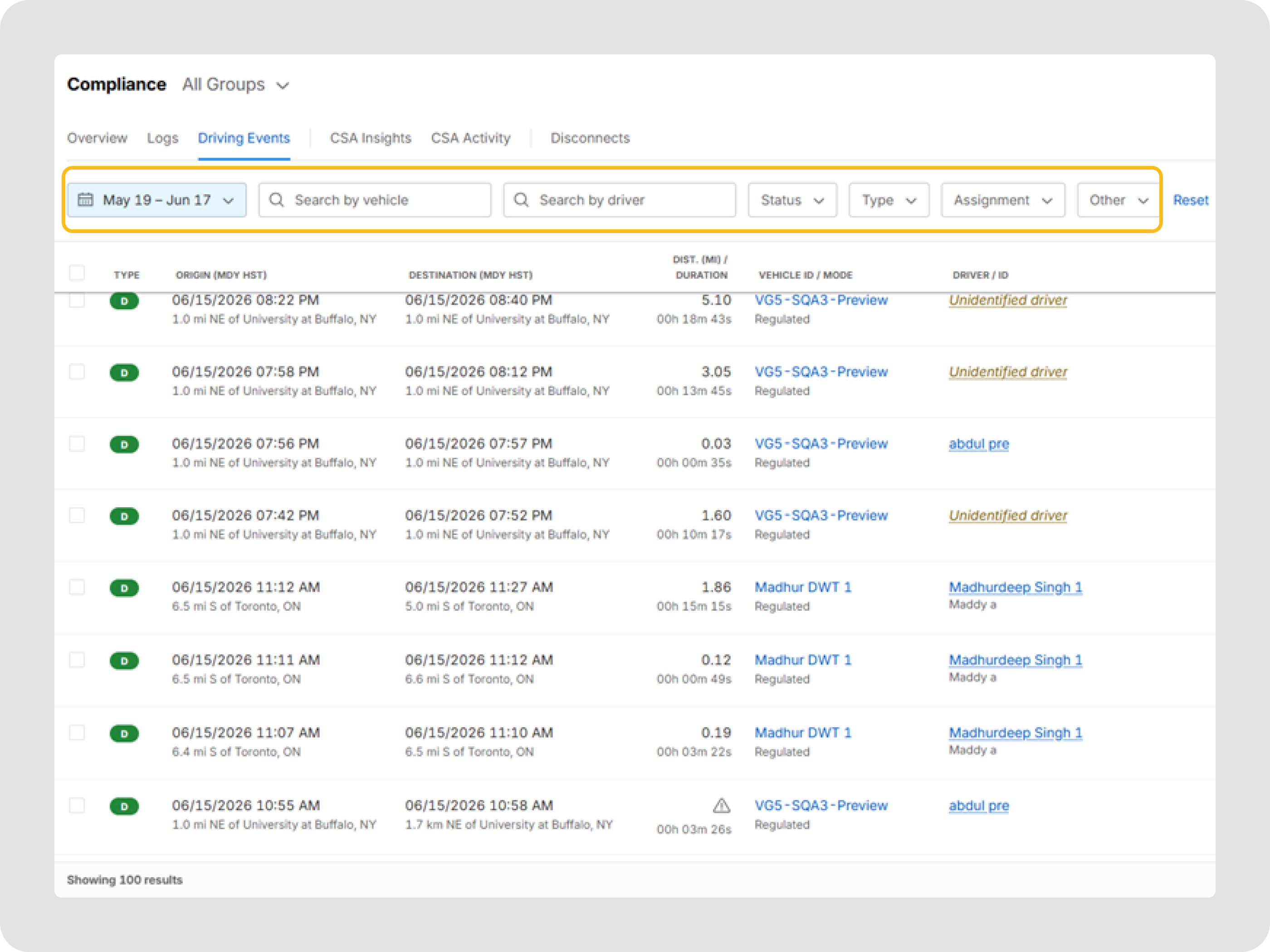Viewport: 1270px width, 952px height.
Task: Check the row starting 06/15/2026 11:07 AM
Action: point(77,733)
